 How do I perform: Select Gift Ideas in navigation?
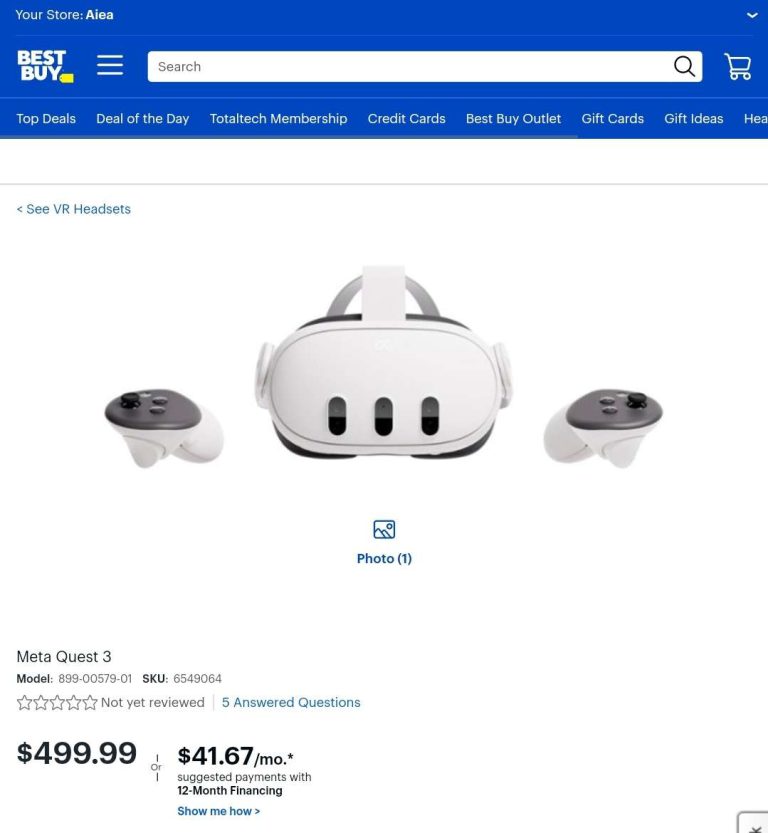694,118
